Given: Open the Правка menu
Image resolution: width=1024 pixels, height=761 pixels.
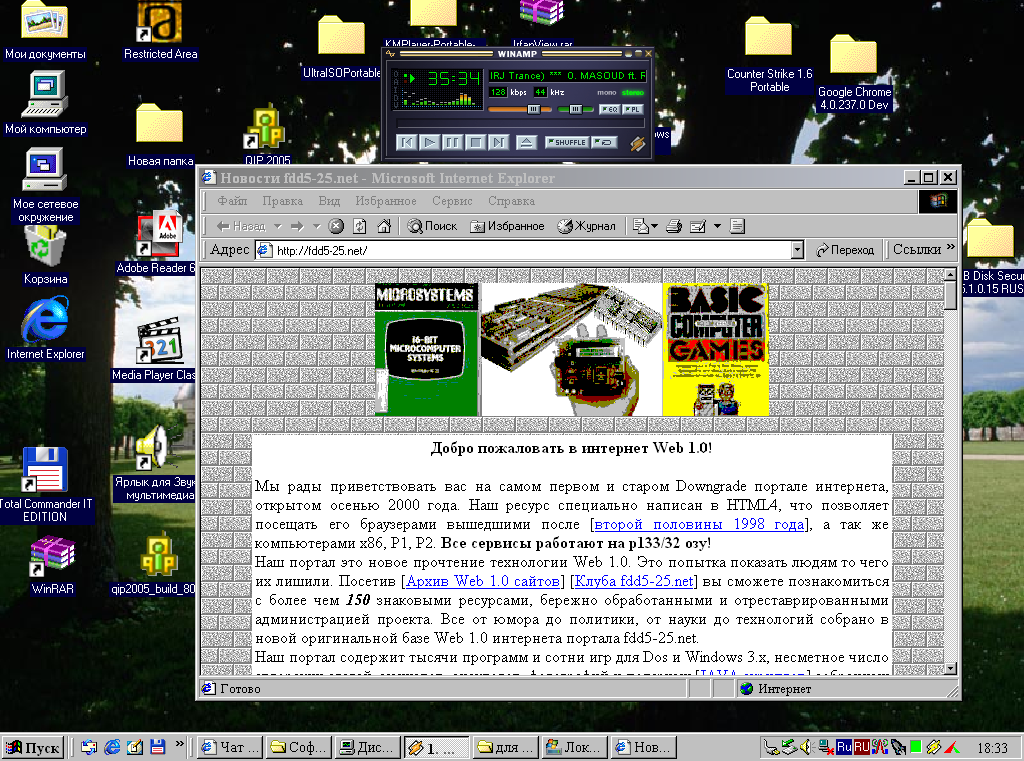Looking at the screenshot, I should 282,201.
